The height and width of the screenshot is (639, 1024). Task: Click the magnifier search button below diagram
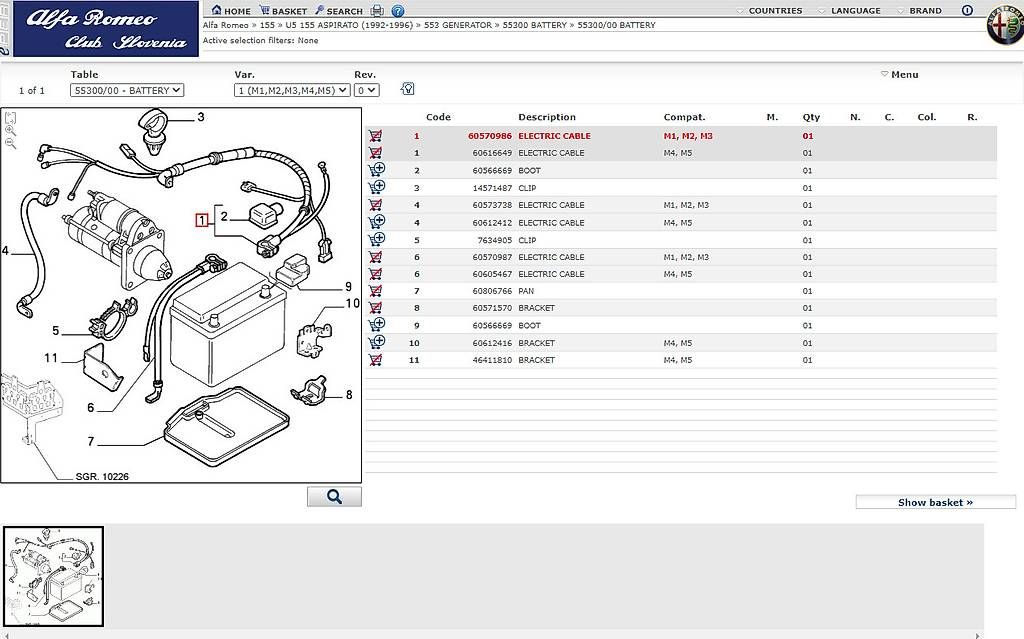coord(334,497)
